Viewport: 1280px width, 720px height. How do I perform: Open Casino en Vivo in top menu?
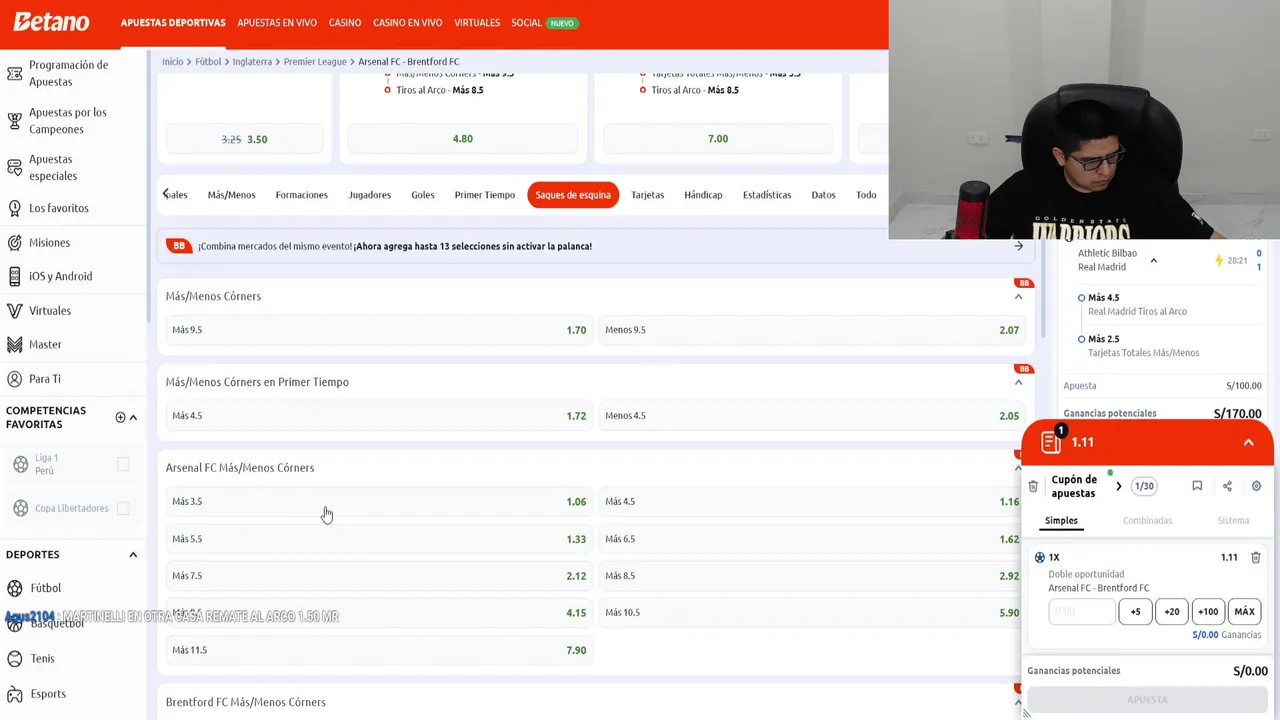coord(407,22)
